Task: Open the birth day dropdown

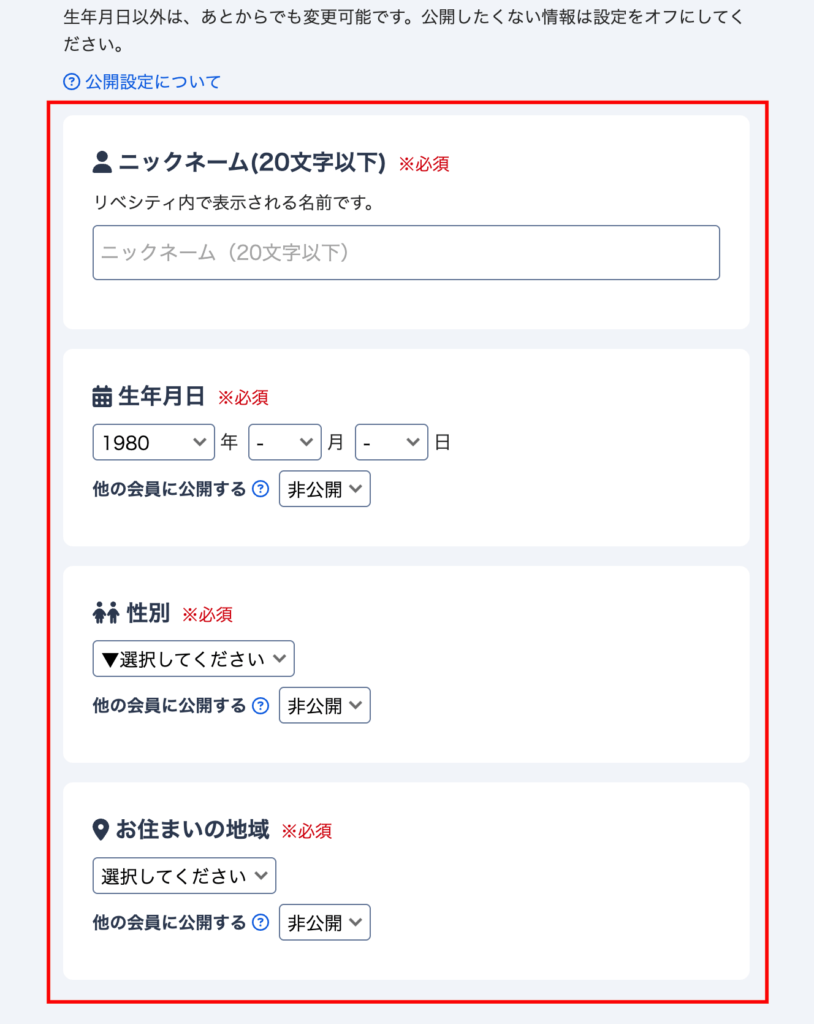Action: [x=391, y=442]
